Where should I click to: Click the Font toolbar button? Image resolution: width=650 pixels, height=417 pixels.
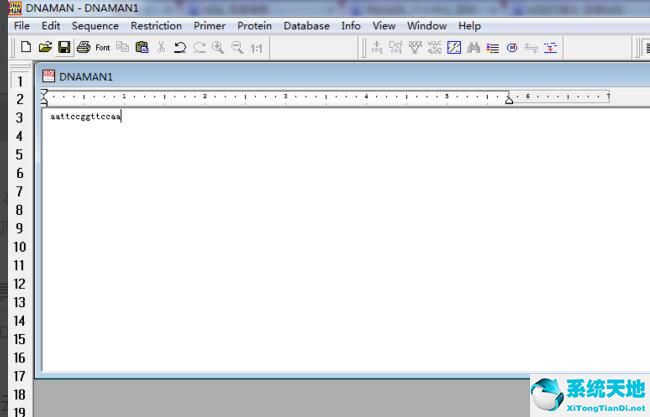(x=103, y=47)
